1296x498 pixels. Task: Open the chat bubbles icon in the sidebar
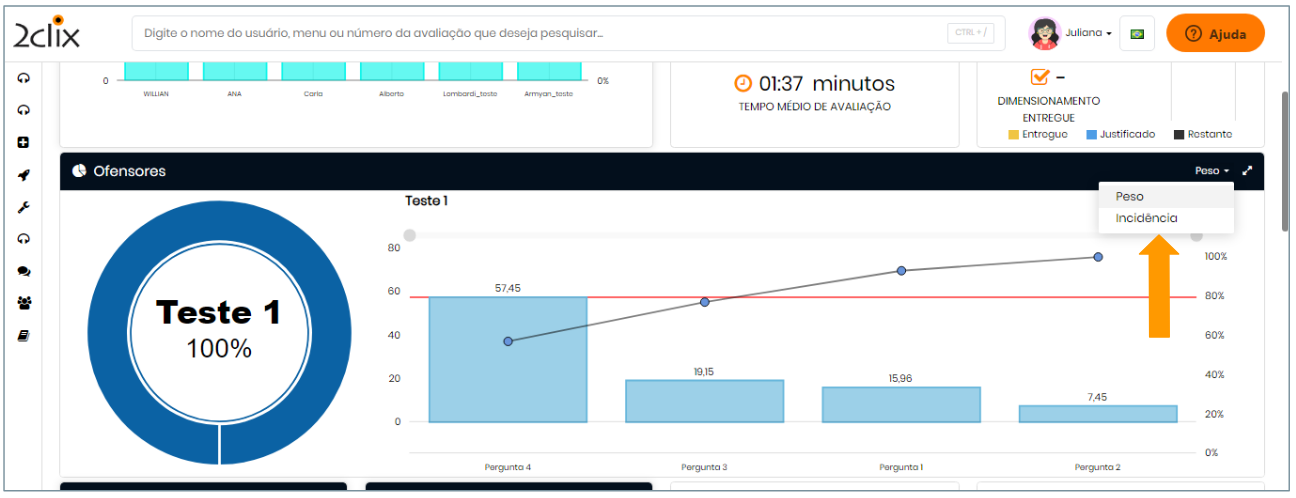(23, 271)
